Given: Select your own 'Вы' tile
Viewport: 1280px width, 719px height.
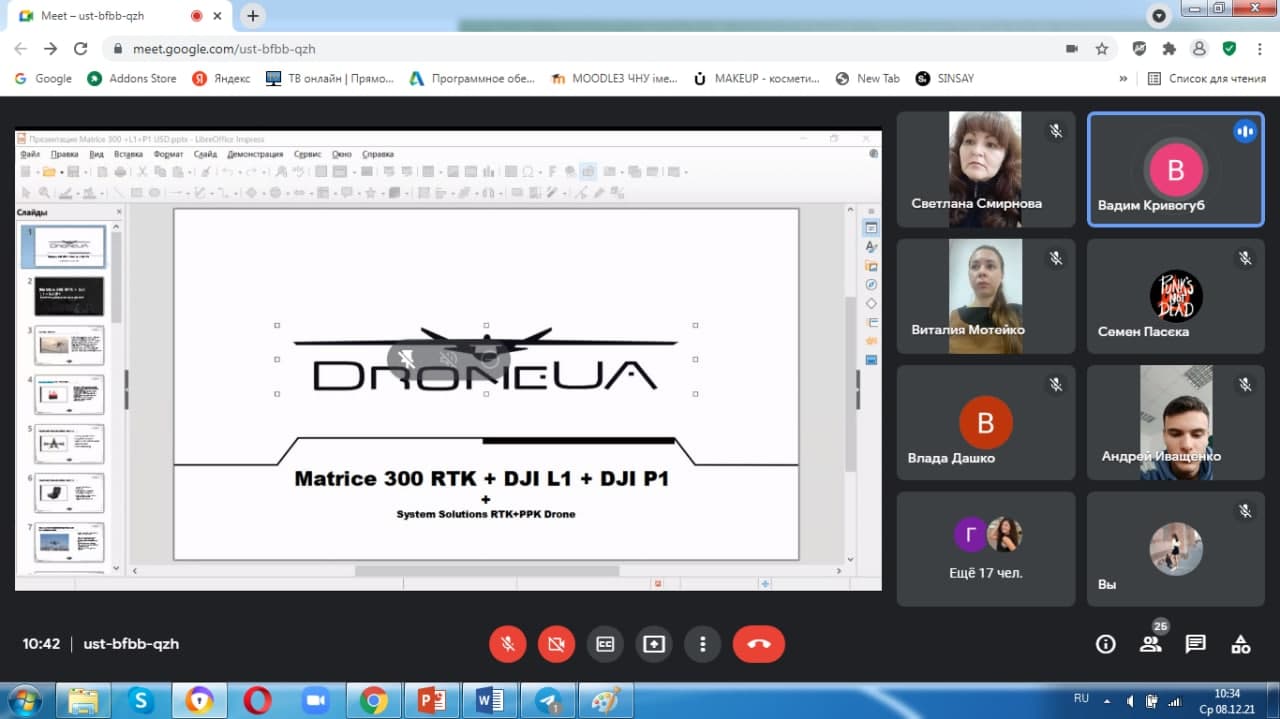Looking at the screenshot, I should [1176, 549].
